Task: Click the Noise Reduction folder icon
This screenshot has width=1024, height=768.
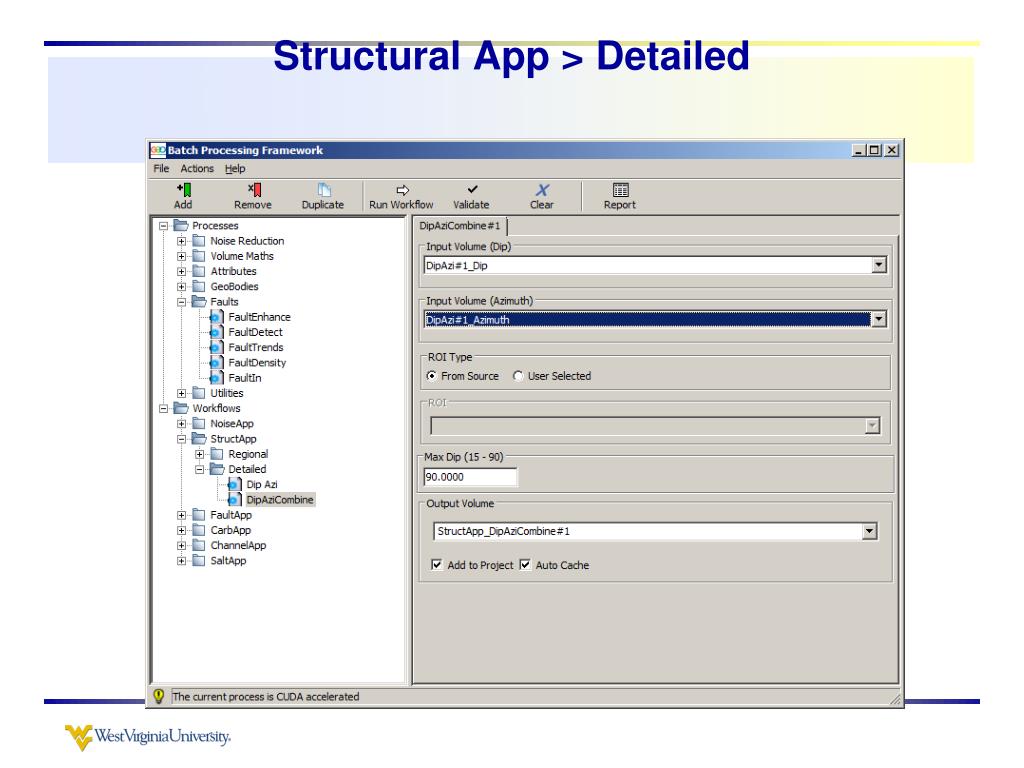Action: click(199, 241)
